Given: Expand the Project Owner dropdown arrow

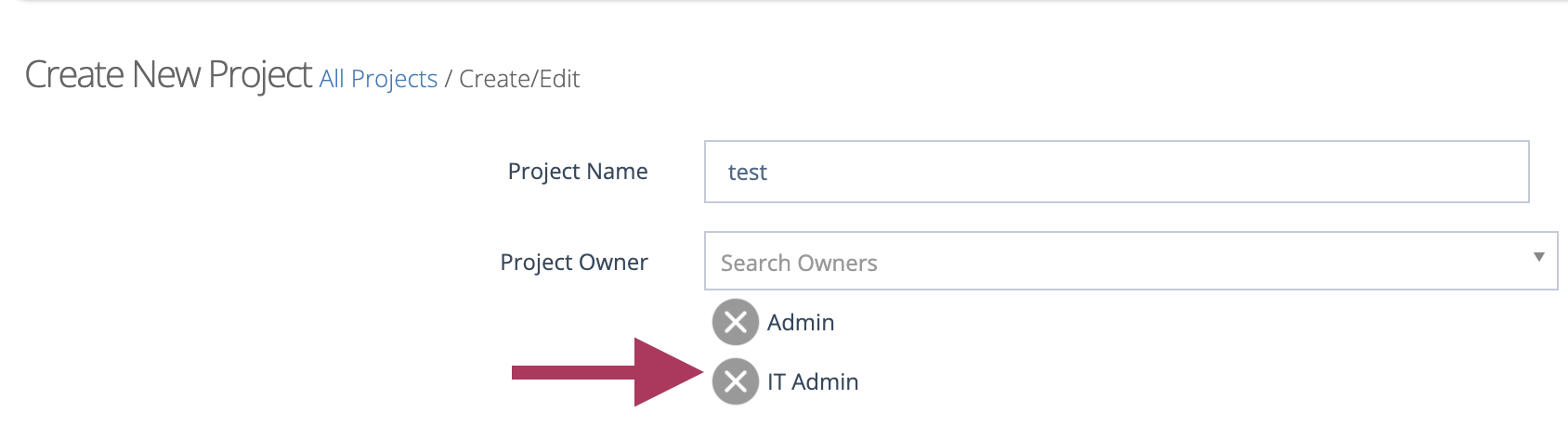Looking at the screenshot, I should 1538,257.
